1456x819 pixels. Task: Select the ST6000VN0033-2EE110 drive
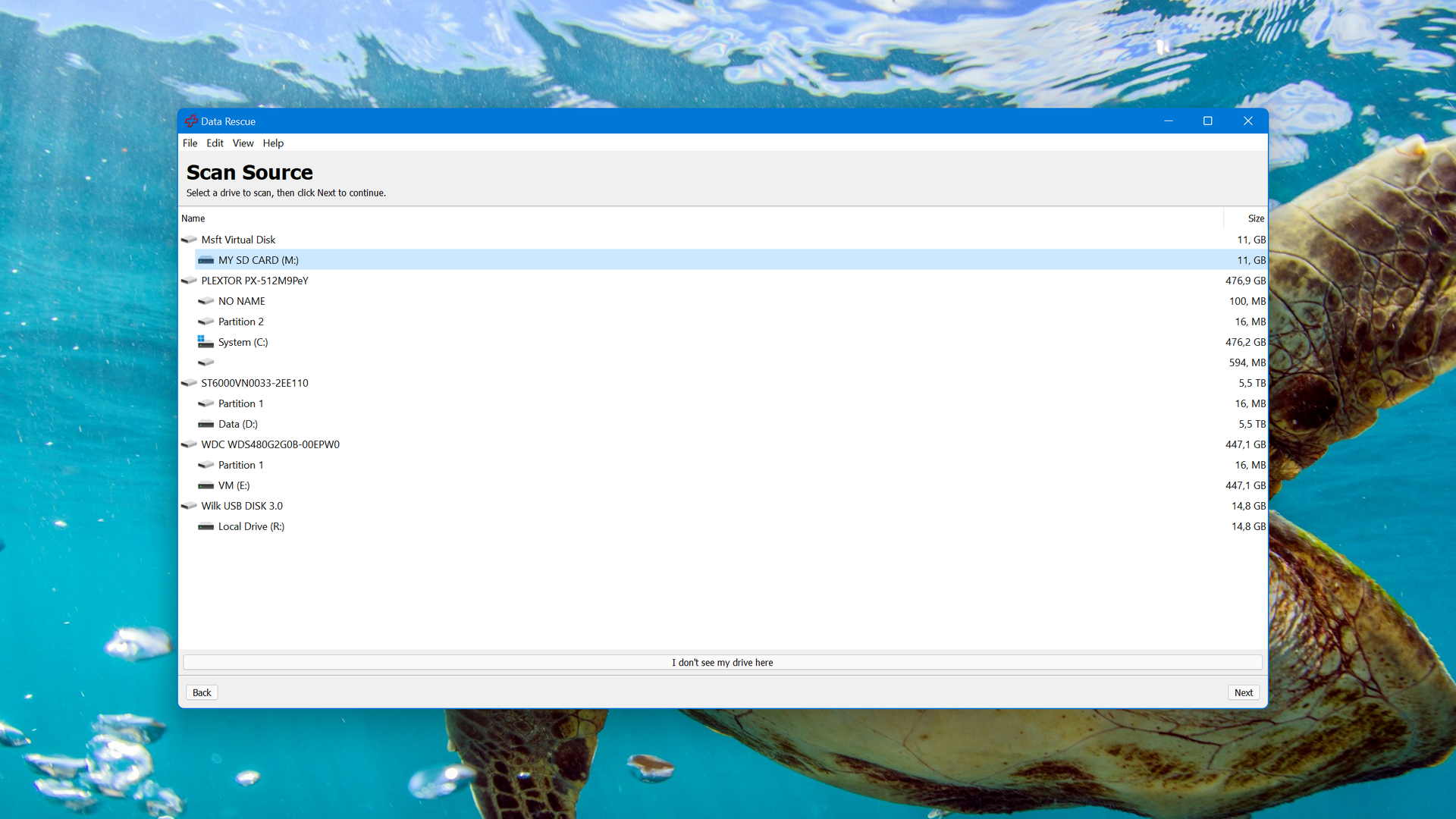tap(723, 383)
